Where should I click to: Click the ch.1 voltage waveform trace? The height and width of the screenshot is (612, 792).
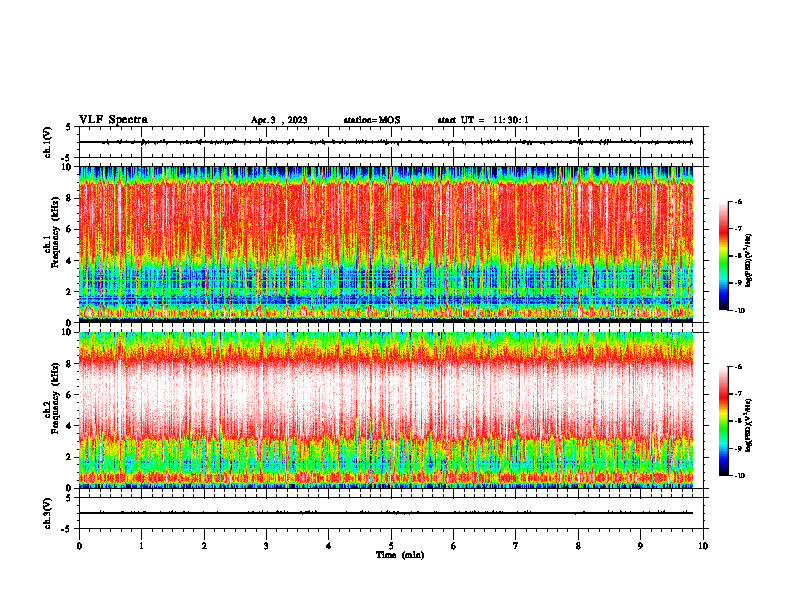[386, 142]
